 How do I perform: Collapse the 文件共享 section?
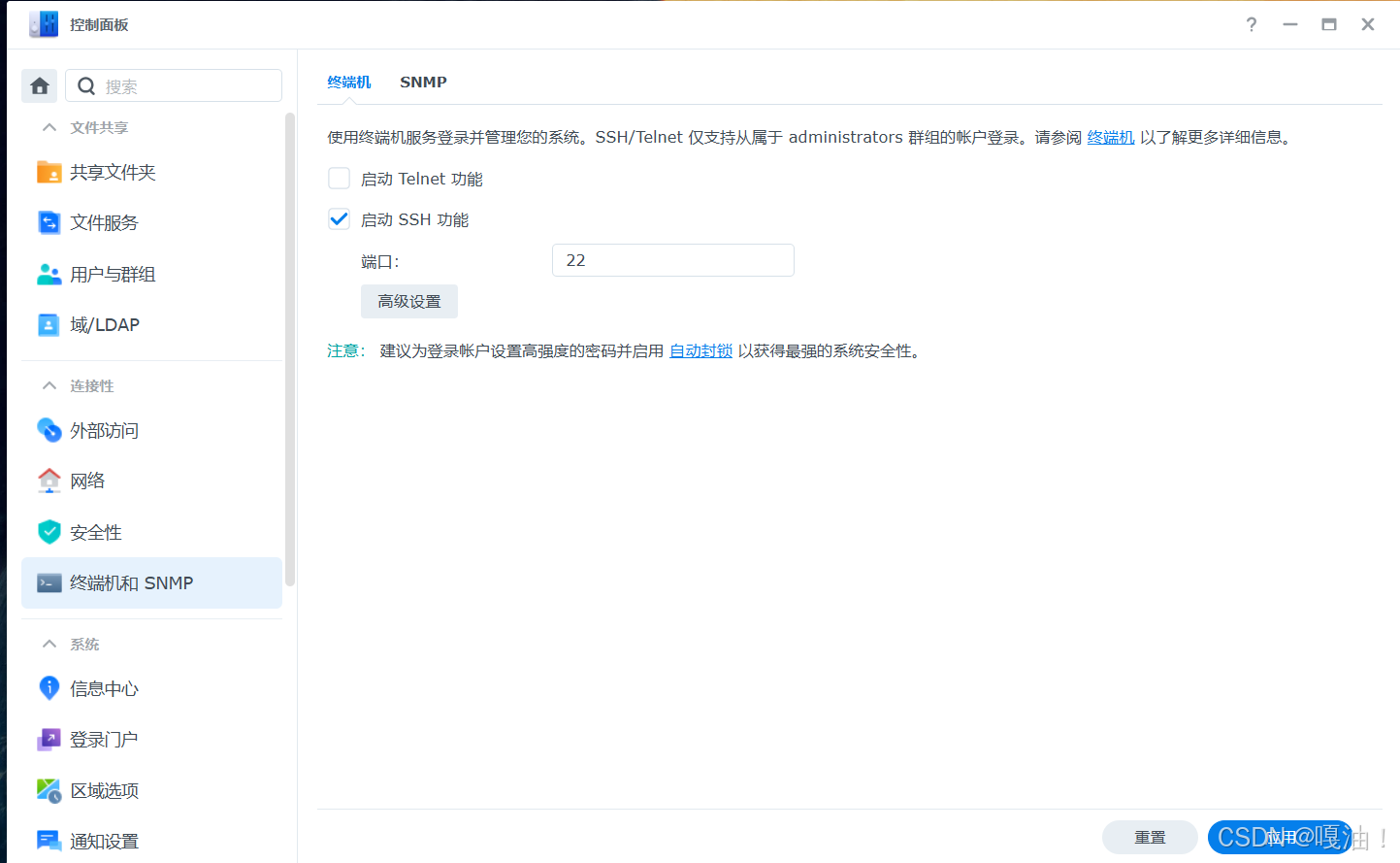[x=49, y=127]
